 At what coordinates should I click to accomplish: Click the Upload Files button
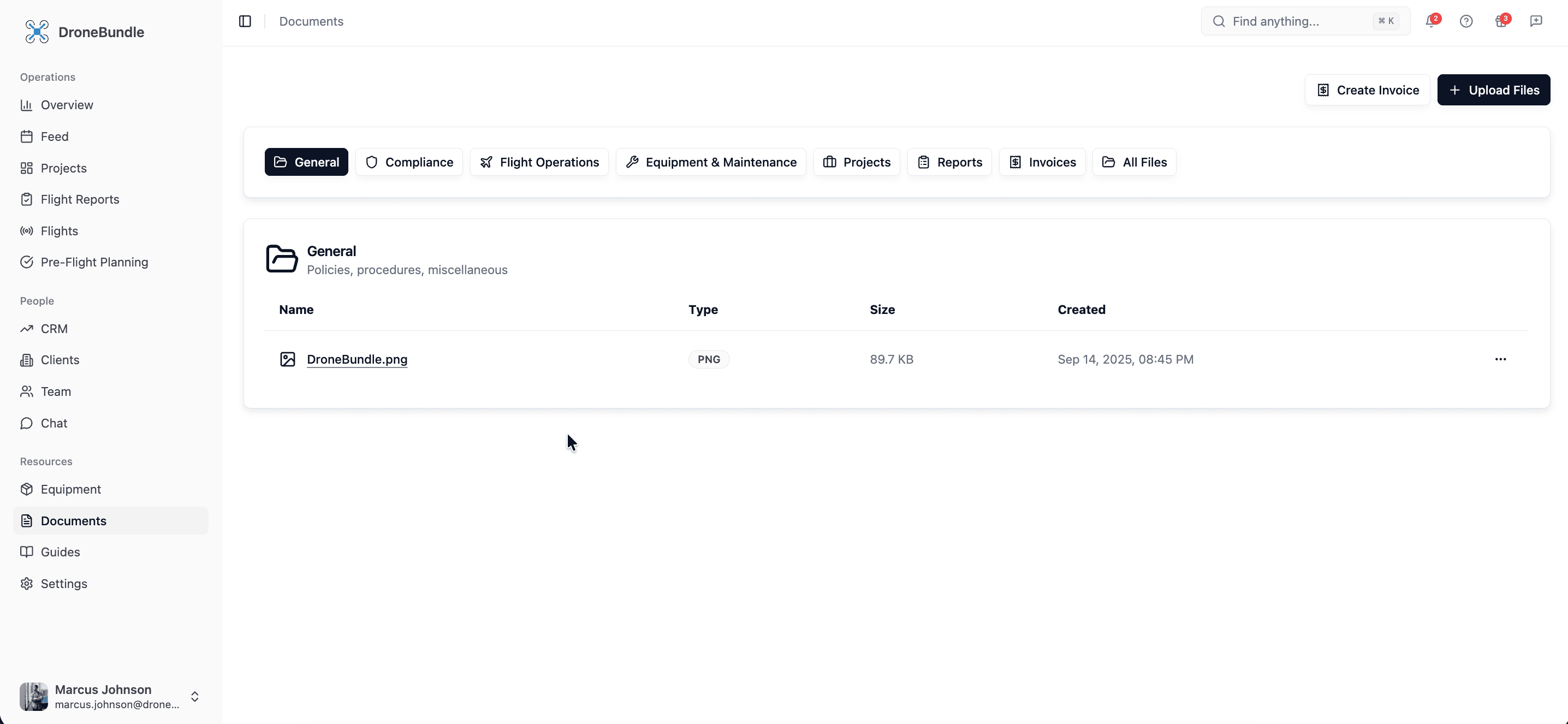pyautogui.click(x=1493, y=90)
